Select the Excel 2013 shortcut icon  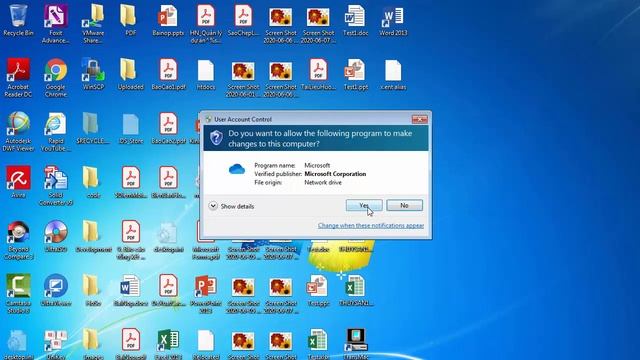[168, 343]
